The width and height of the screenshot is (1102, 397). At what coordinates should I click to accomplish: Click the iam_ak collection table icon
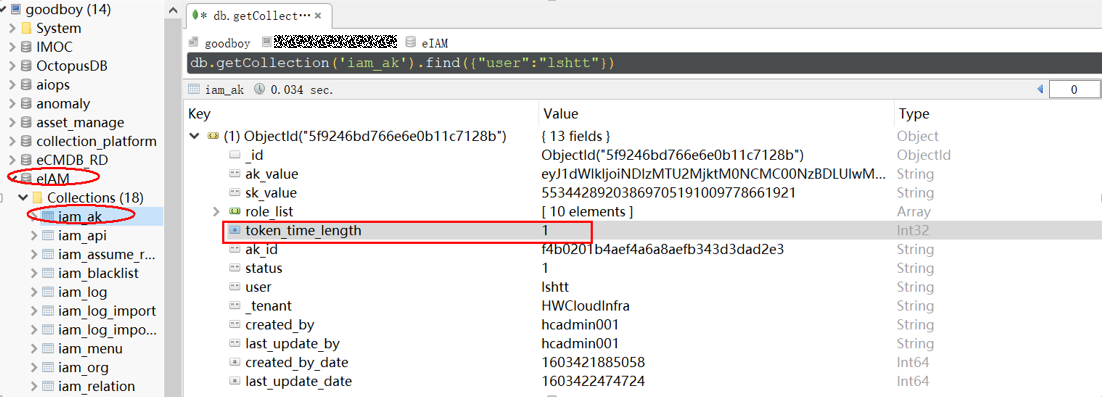pos(48,216)
